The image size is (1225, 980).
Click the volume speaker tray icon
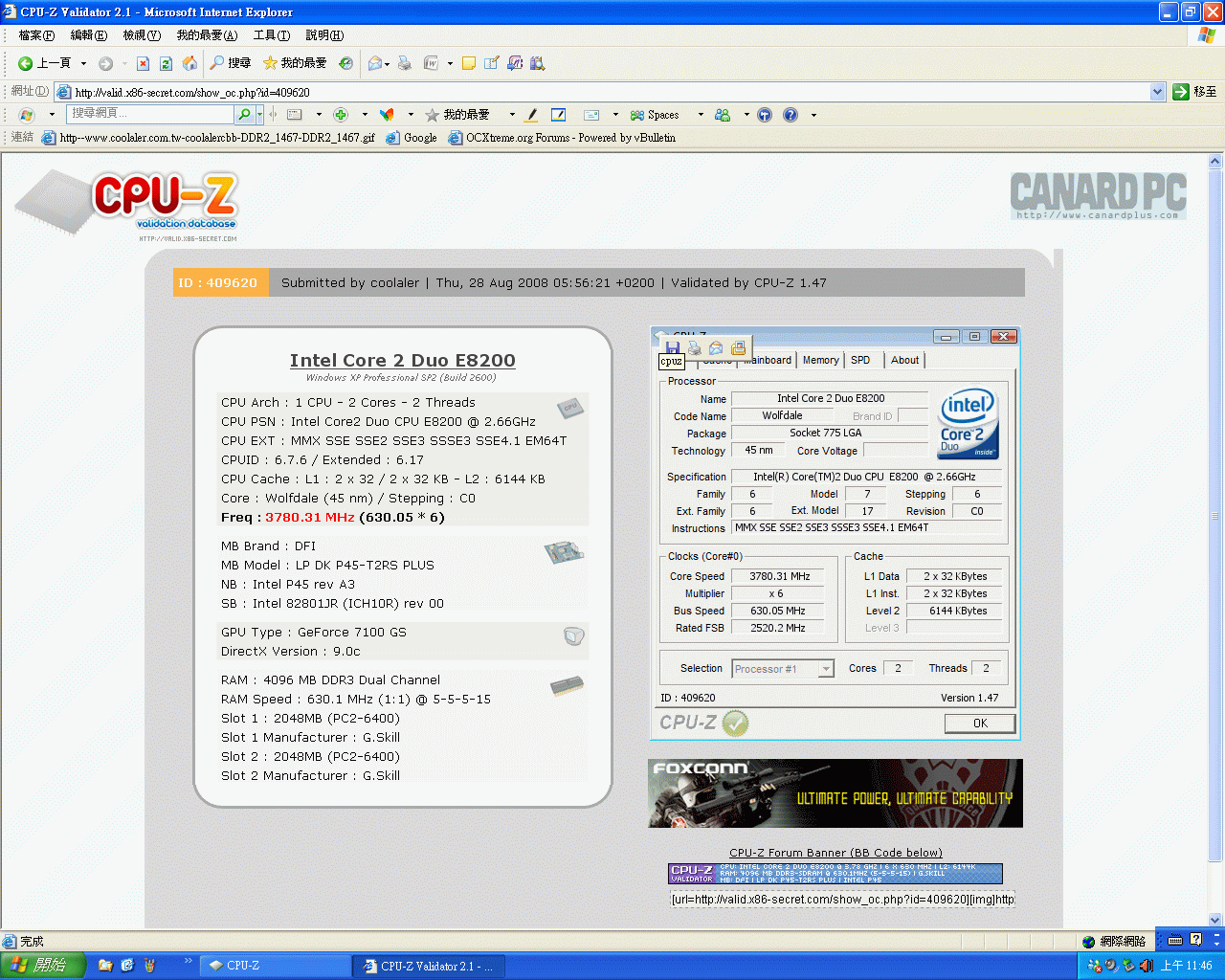(x=1146, y=966)
